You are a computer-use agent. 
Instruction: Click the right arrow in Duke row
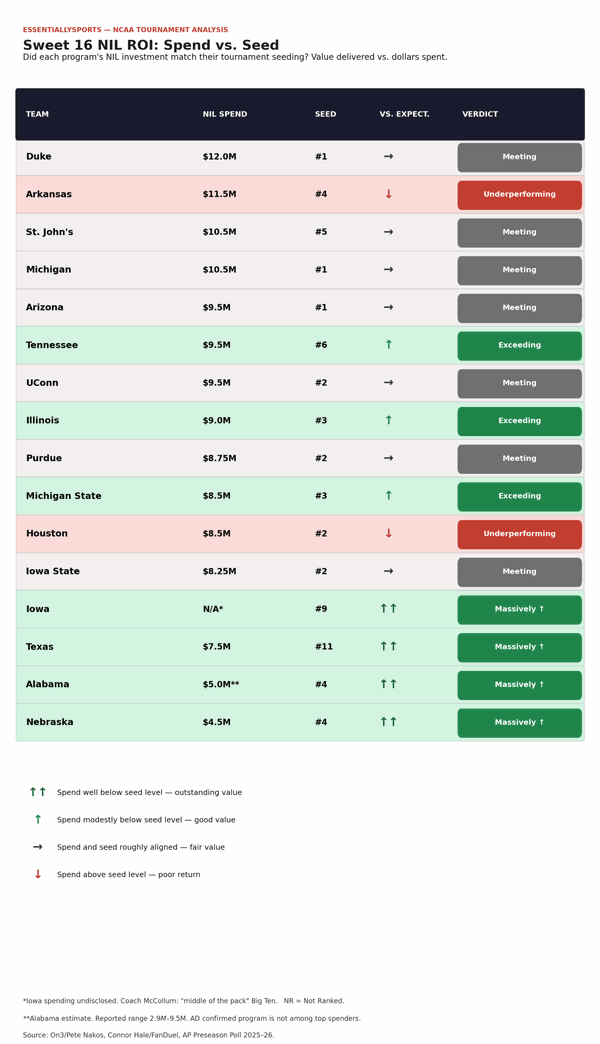click(x=389, y=157)
